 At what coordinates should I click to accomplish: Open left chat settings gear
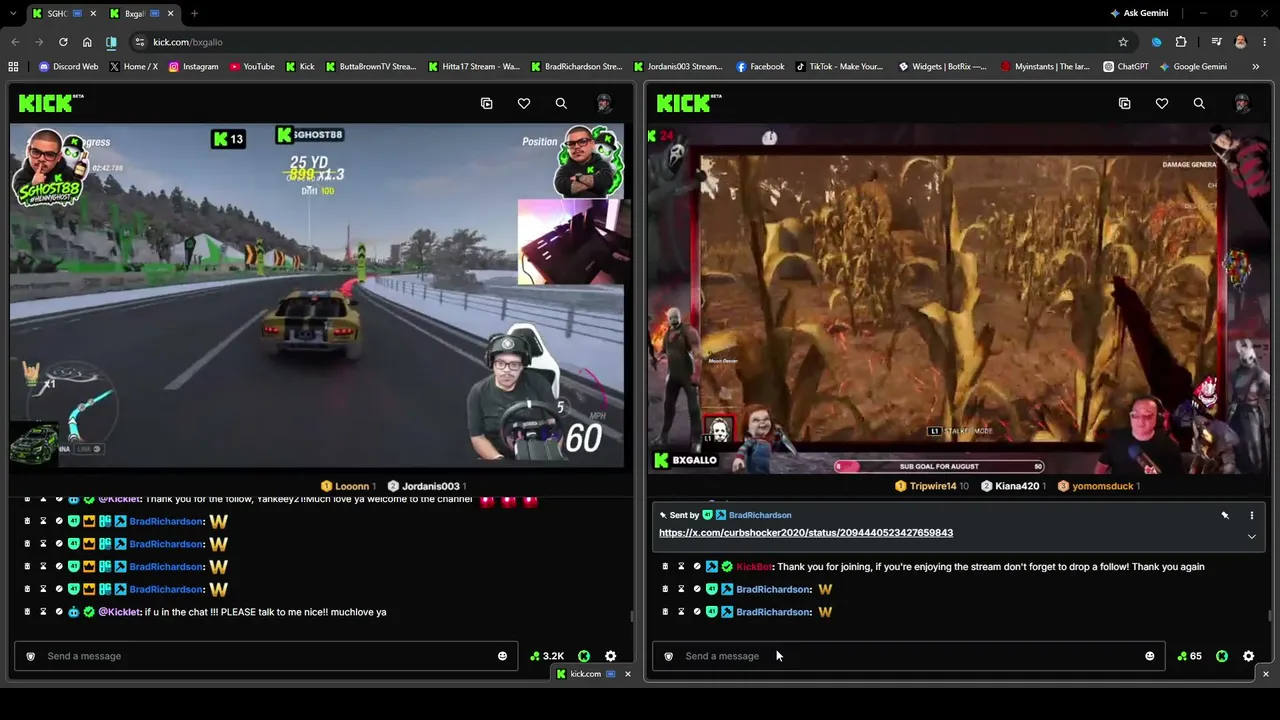[x=611, y=656]
